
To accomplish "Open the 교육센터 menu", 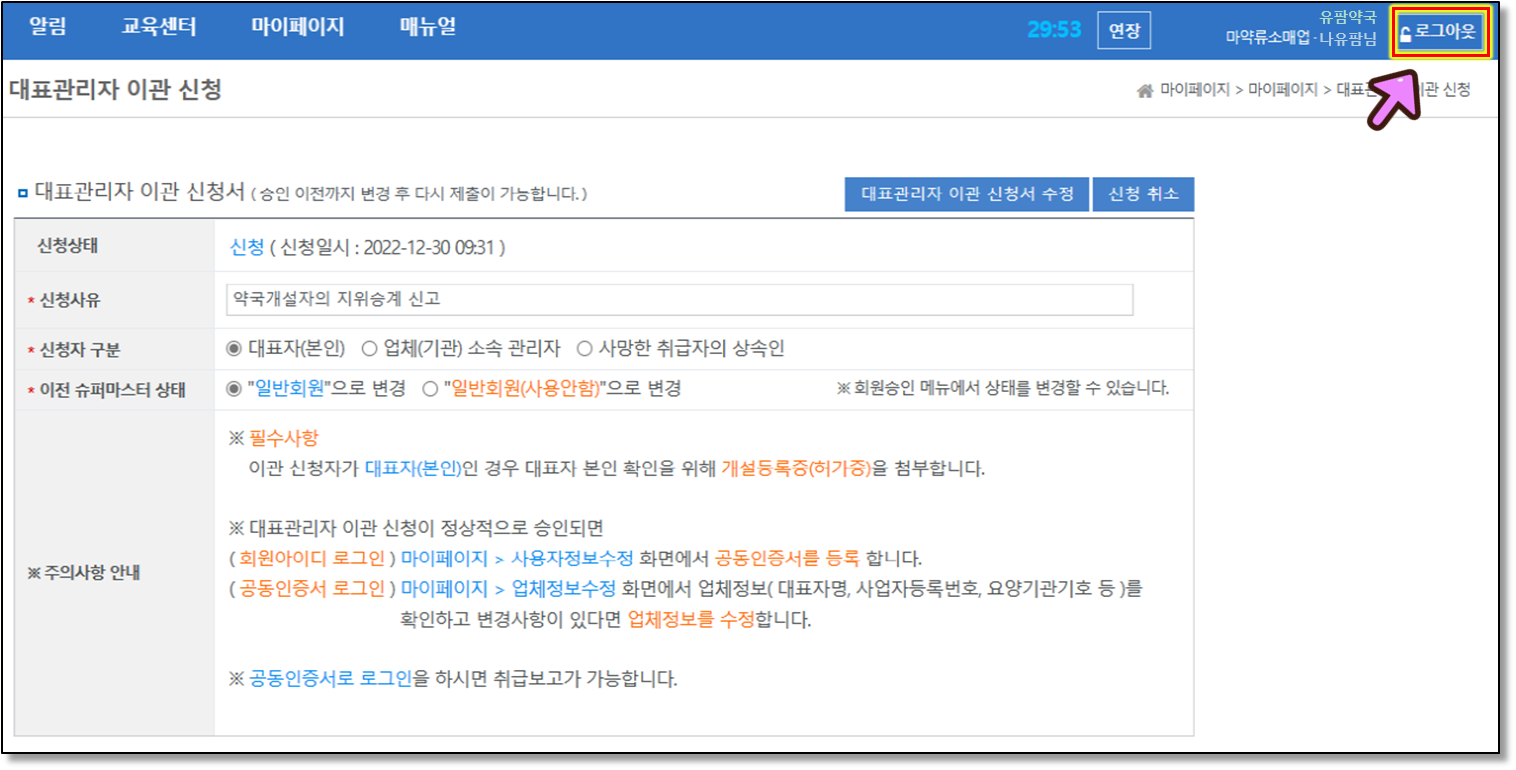I will tap(159, 27).
